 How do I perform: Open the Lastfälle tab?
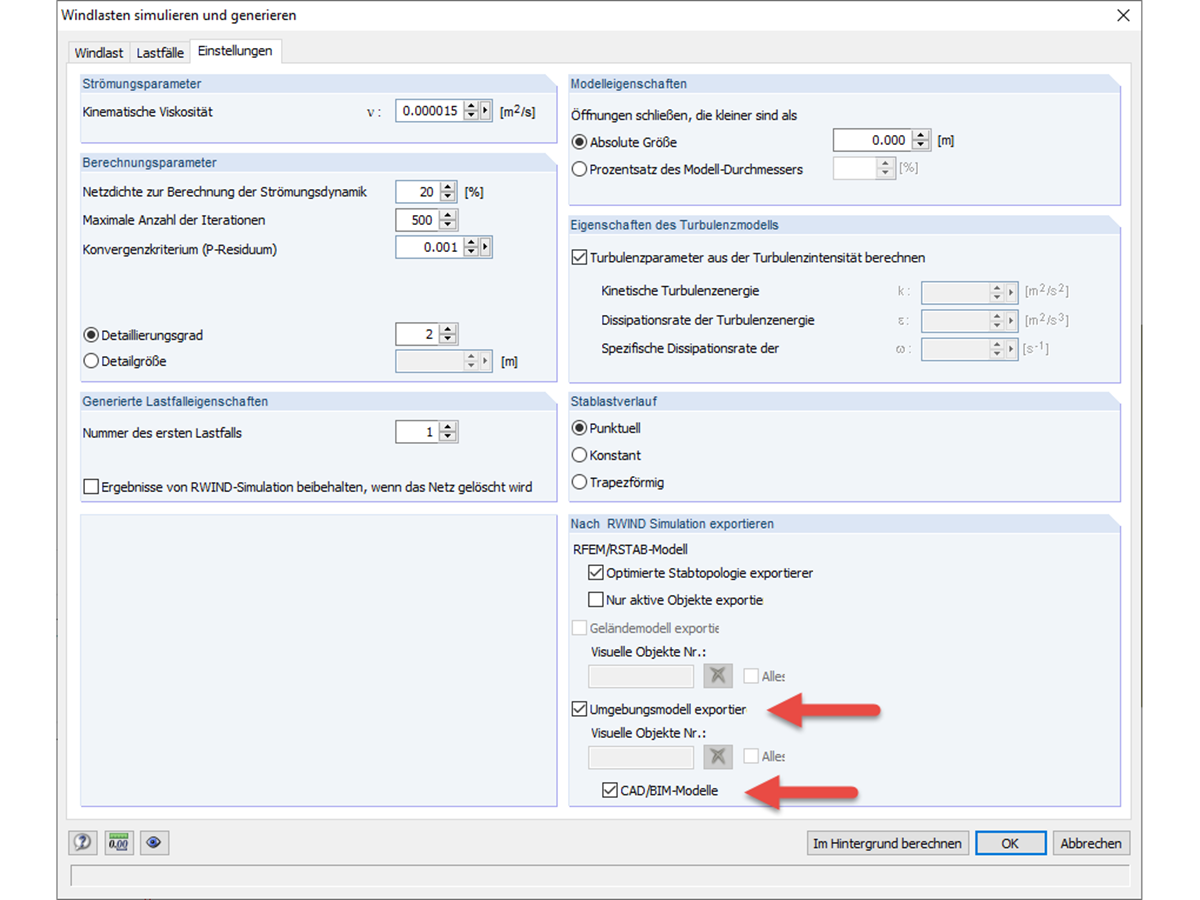159,51
